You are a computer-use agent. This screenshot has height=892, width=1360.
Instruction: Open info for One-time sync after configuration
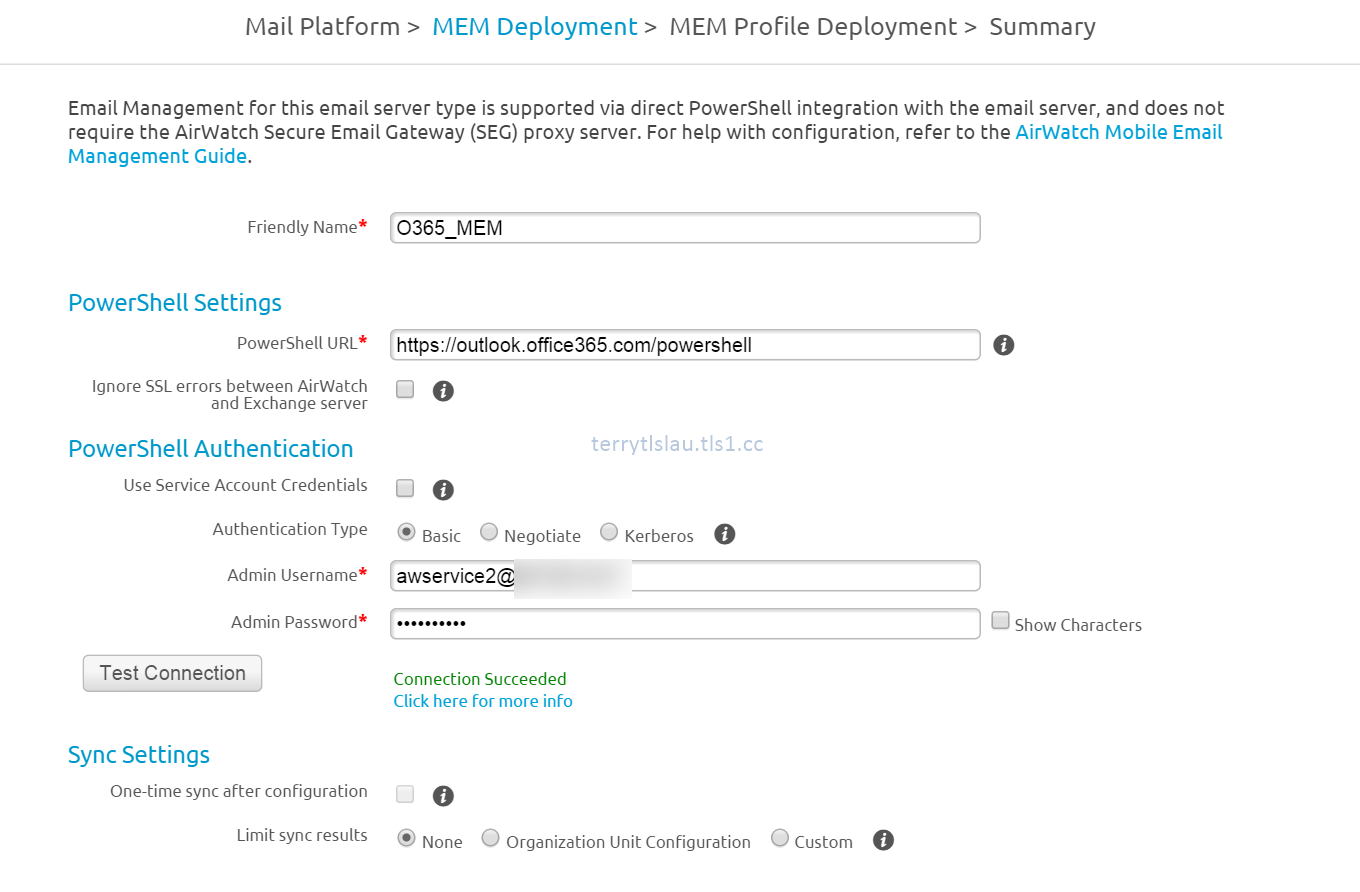pyautogui.click(x=443, y=796)
